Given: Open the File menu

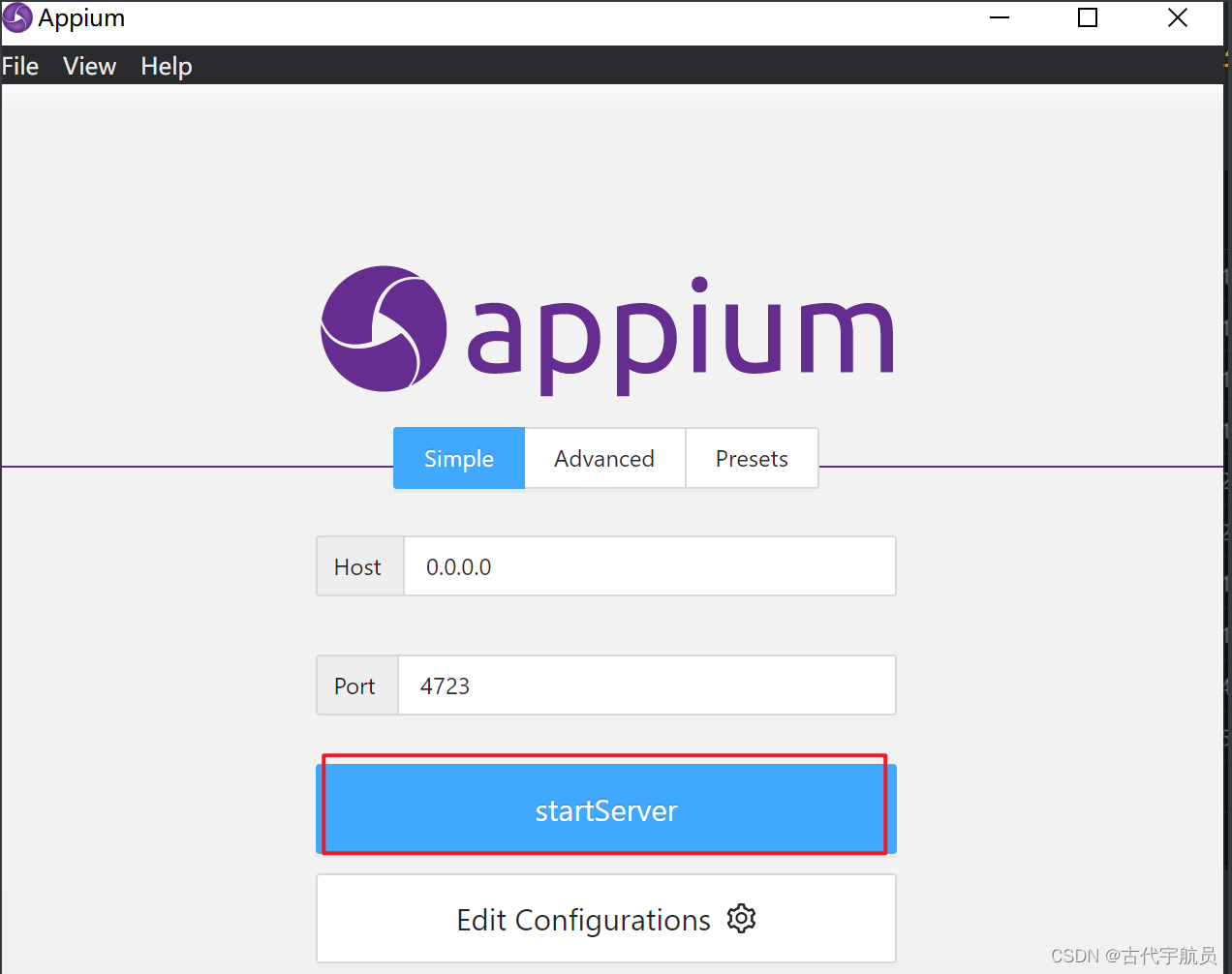Looking at the screenshot, I should [x=20, y=66].
